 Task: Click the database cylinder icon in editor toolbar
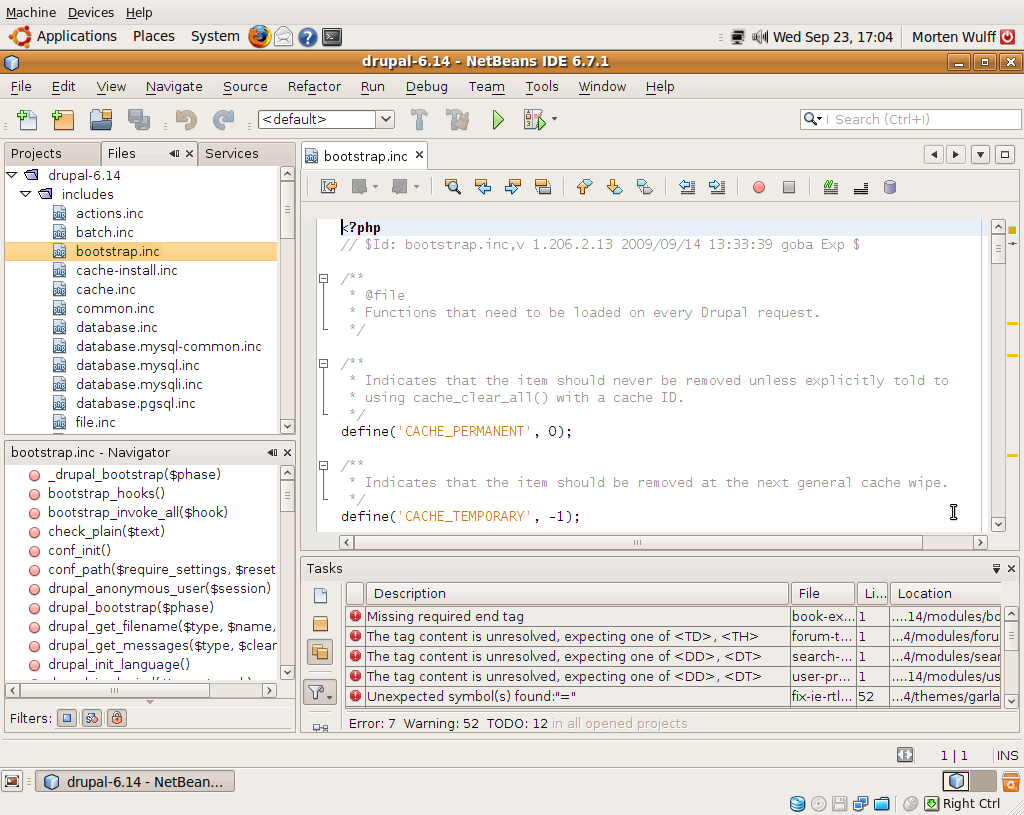point(889,187)
